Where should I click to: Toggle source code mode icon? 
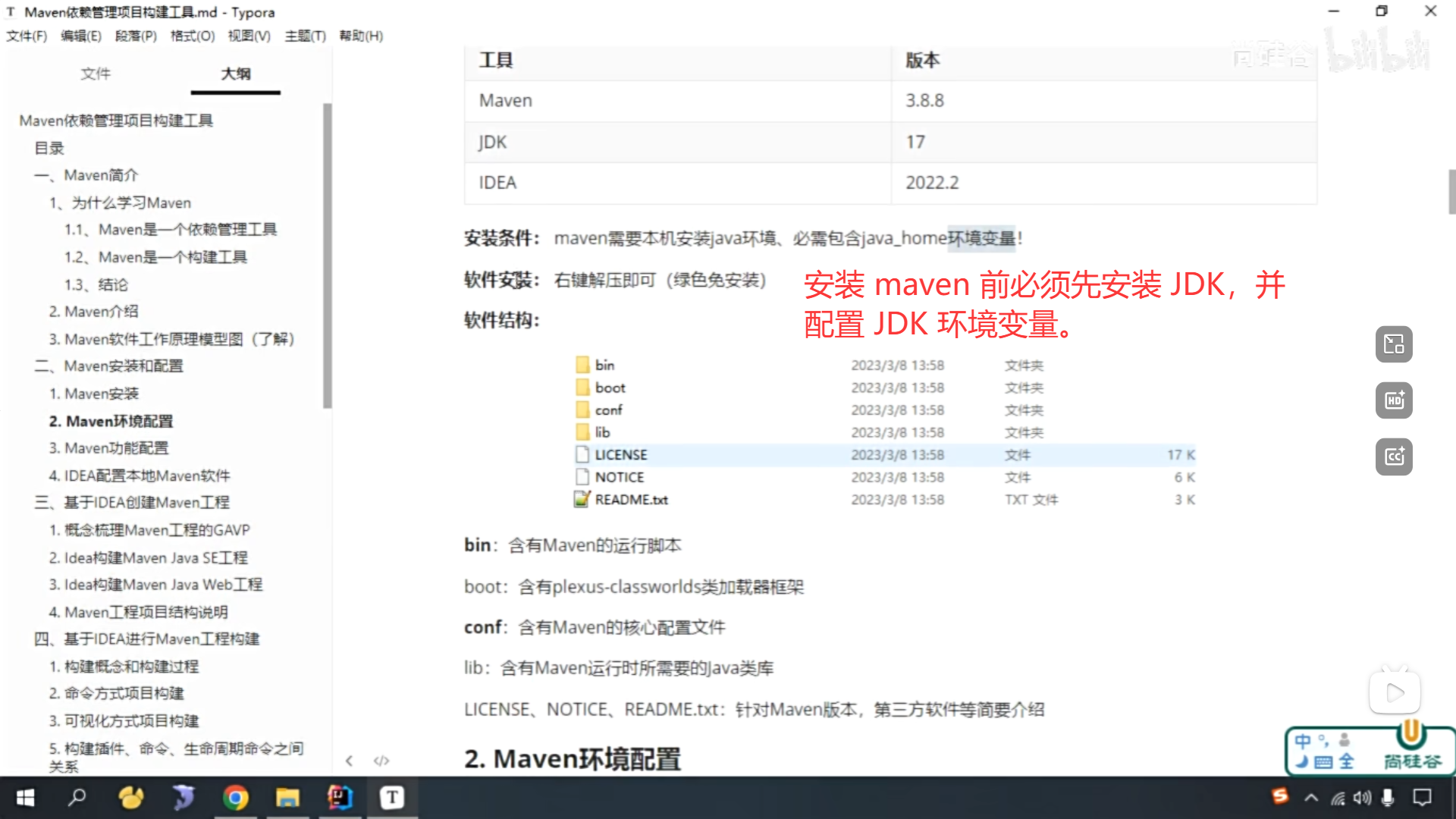click(381, 761)
